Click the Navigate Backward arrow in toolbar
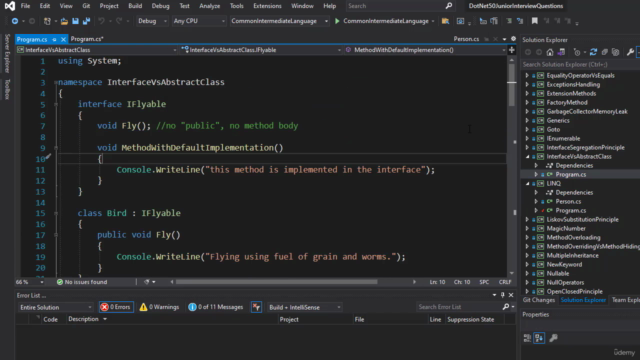640x360 pixels. 15,21
